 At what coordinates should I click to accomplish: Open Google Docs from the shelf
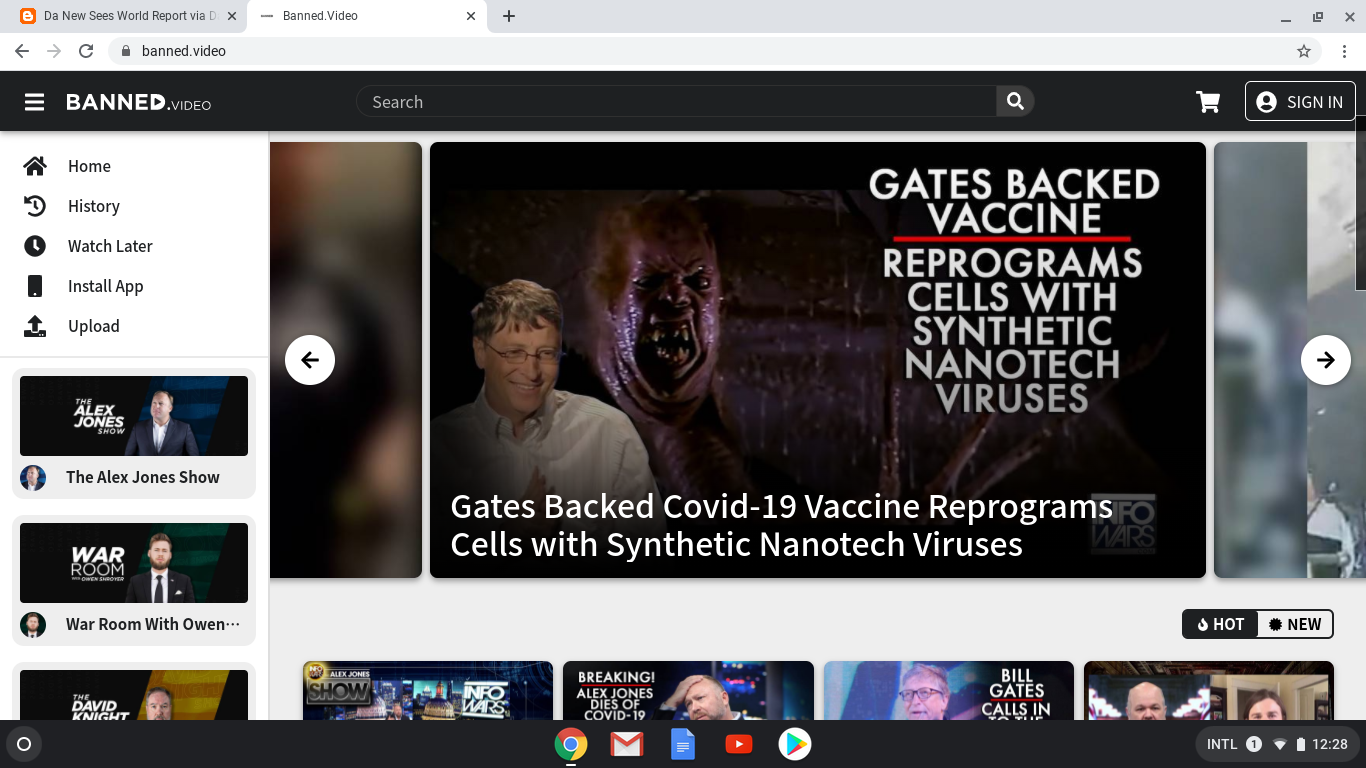(x=683, y=744)
